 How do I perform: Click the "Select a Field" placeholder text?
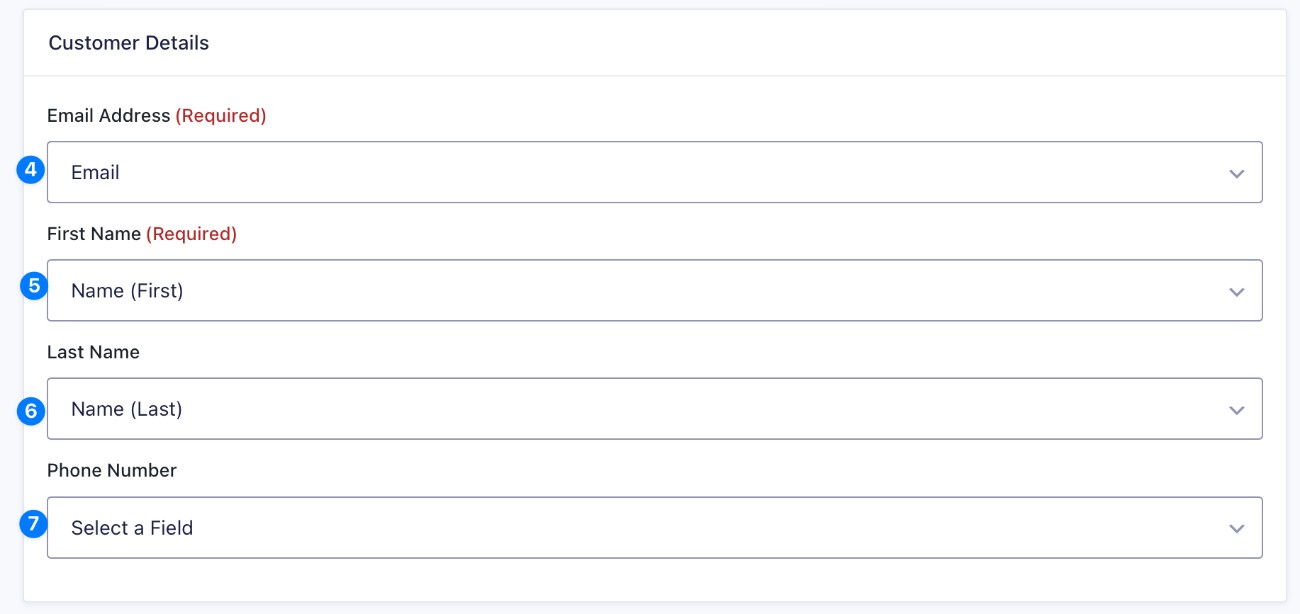(132, 528)
